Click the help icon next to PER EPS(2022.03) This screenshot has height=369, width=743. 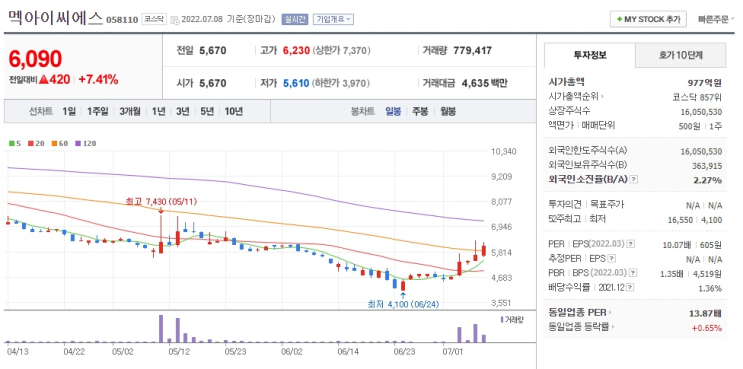(630, 244)
